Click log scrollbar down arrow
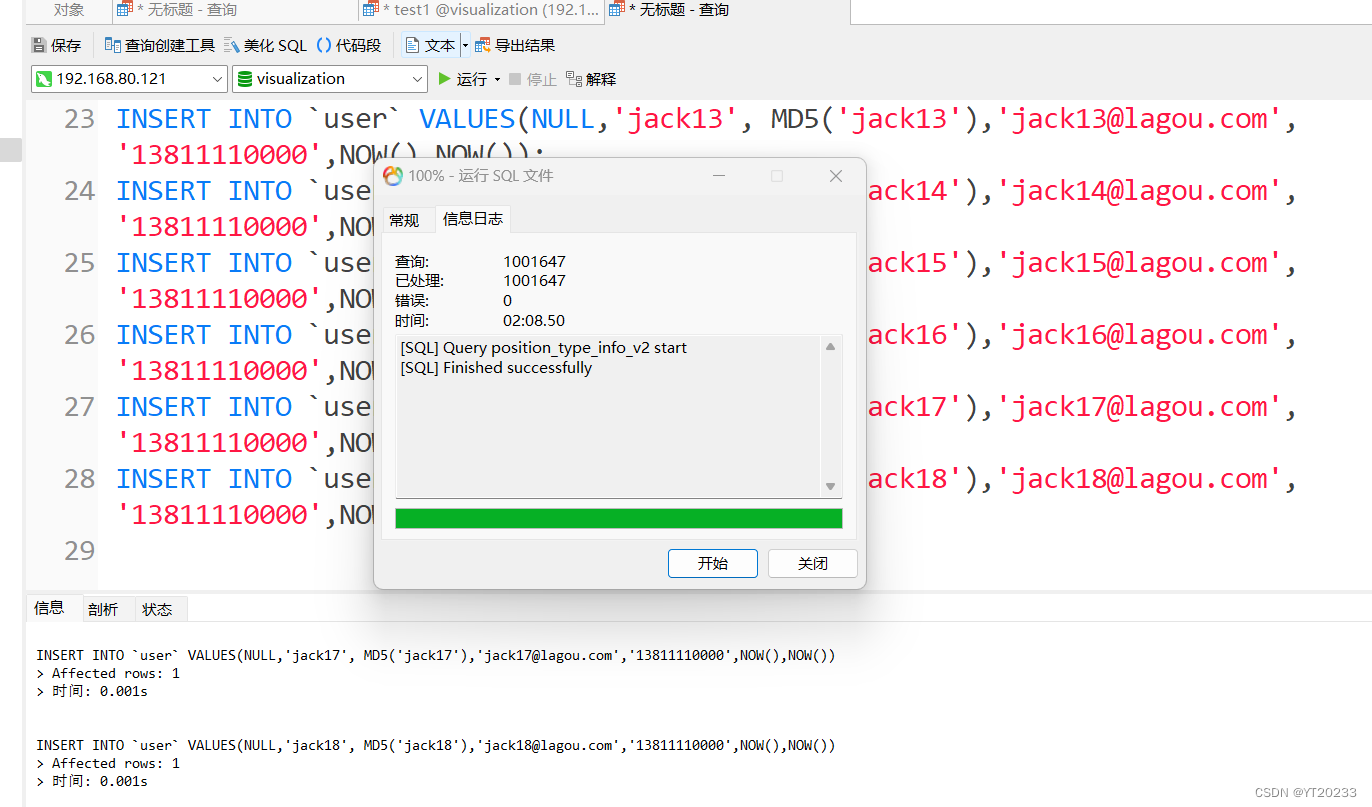Image resolution: width=1372 pixels, height=807 pixels. (x=830, y=487)
